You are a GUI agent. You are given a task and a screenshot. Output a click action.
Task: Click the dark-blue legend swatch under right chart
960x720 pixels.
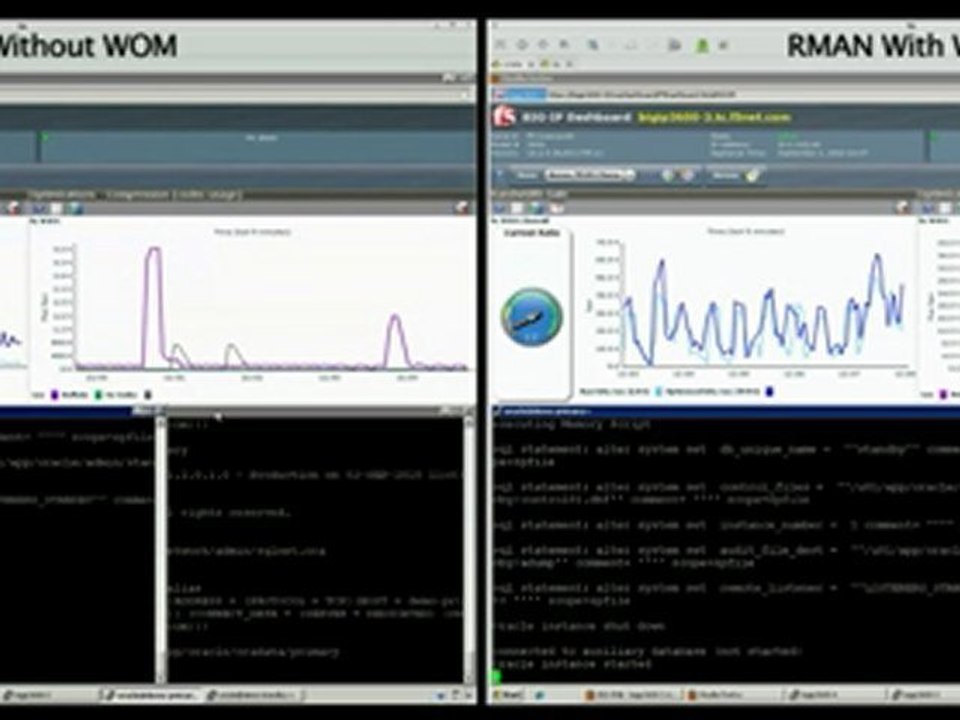tap(770, 391)
